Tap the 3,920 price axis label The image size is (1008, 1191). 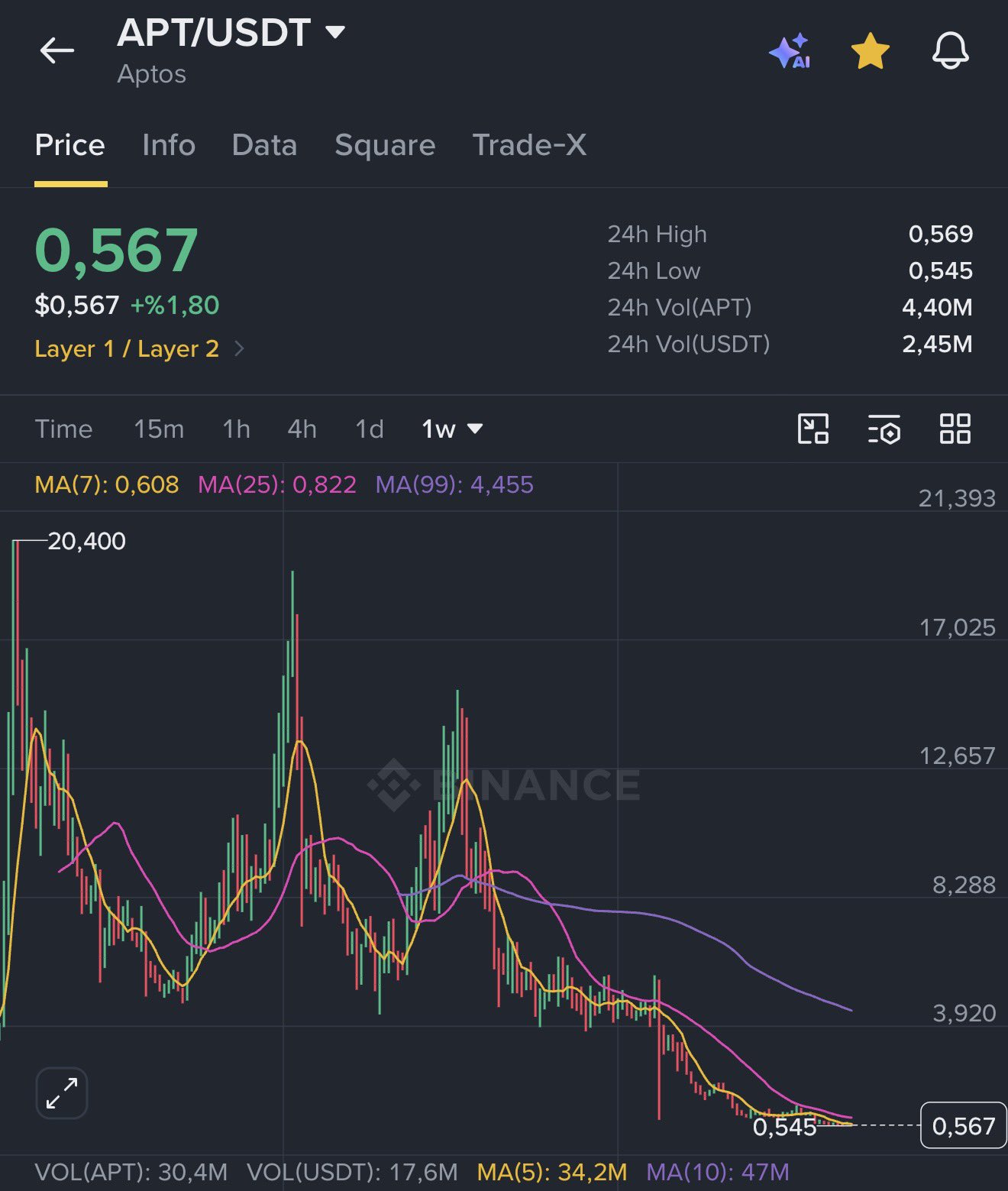[x=964, y=1013]
